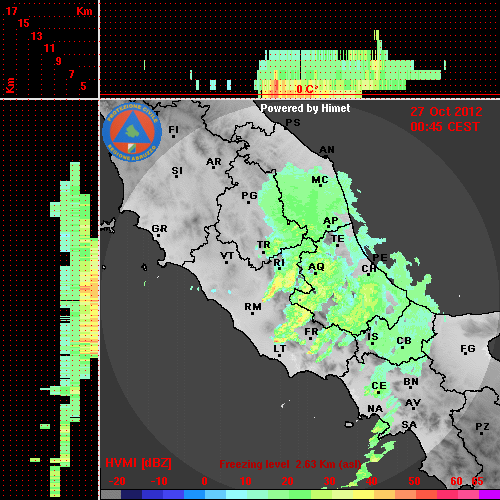Click the yellow segment of the dBZ color bar

click(x=363, y=495)
